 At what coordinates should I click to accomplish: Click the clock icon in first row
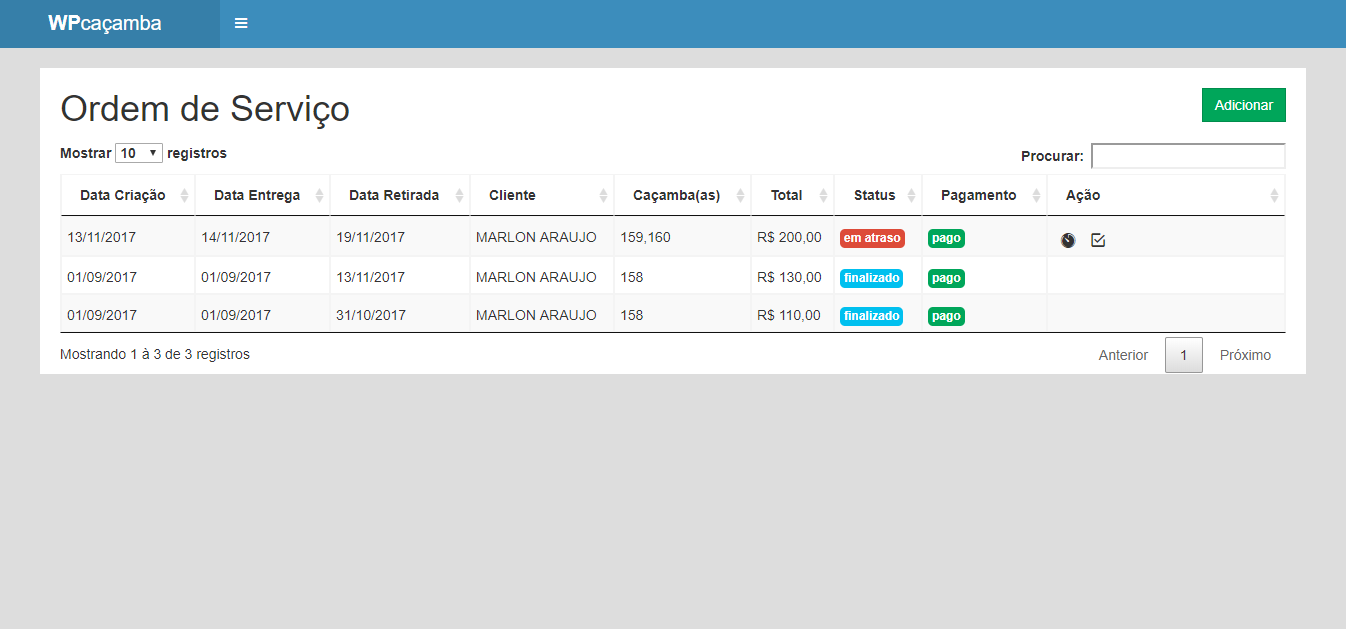tap(1068, 240)
